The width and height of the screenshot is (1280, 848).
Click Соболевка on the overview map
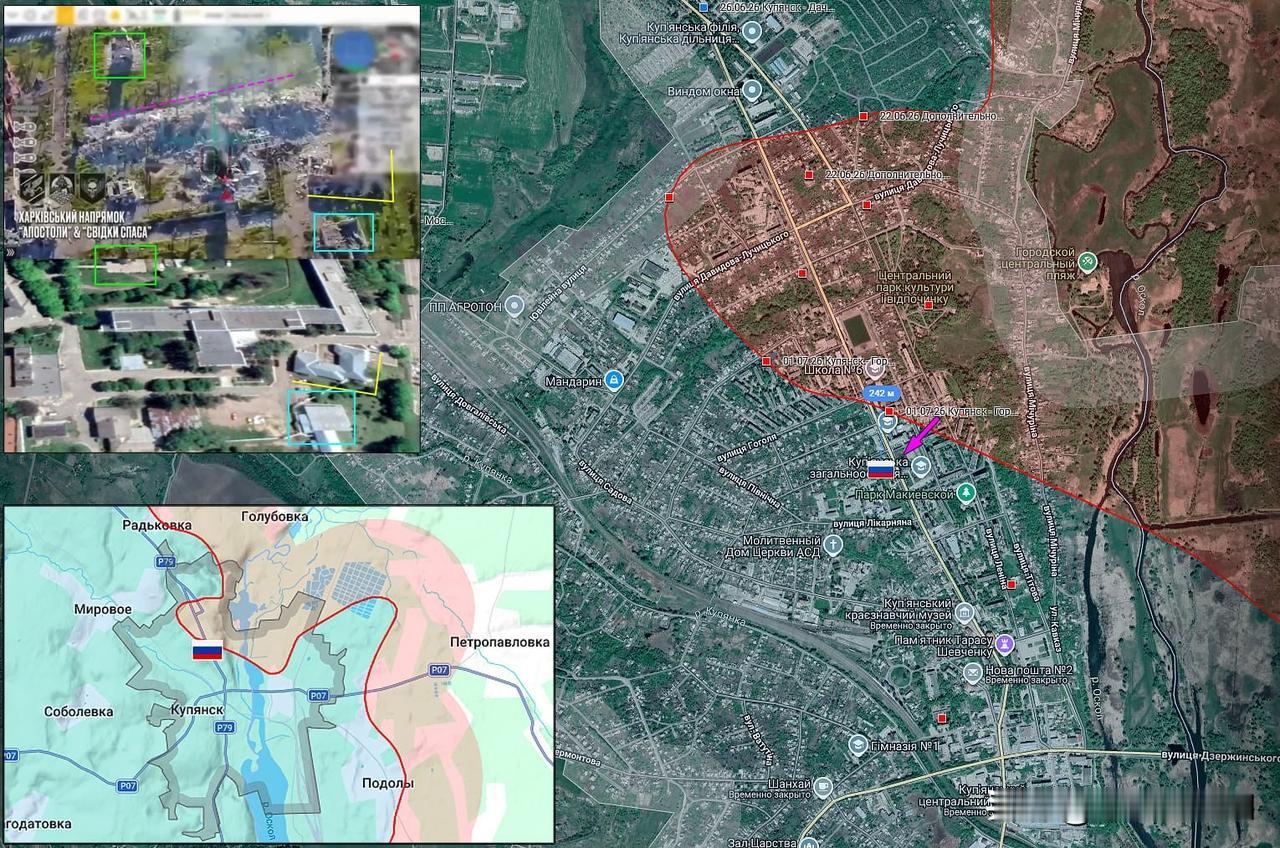(x=78, y=712)
